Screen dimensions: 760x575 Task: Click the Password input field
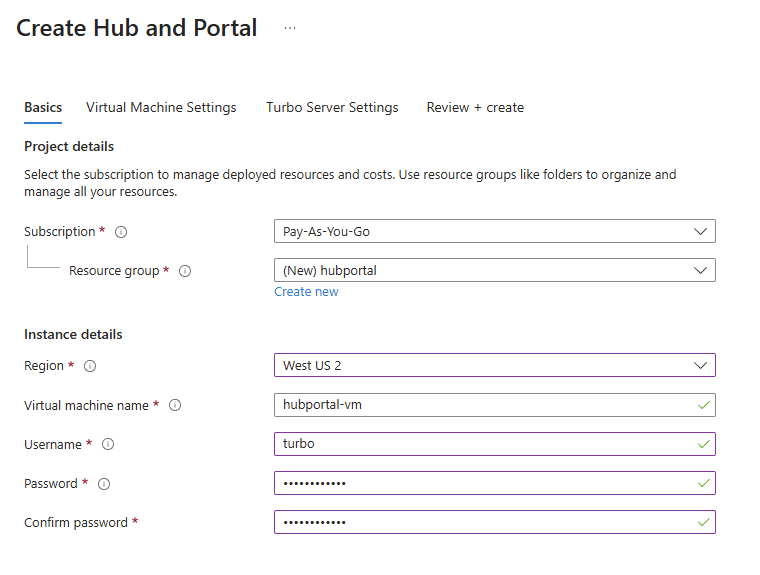pos(484,483)
